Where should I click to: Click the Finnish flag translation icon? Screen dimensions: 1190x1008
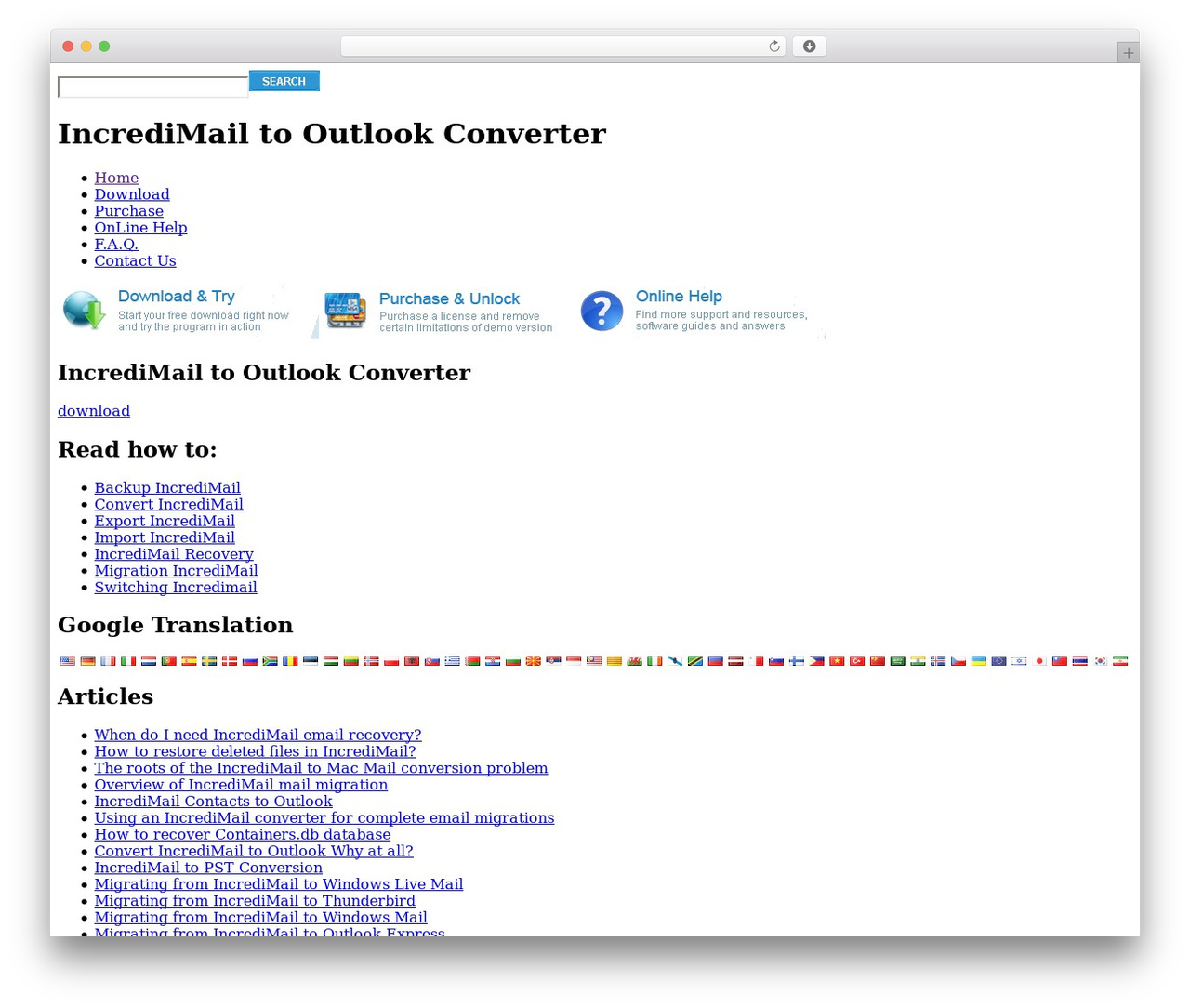click(x=797, y=661)
